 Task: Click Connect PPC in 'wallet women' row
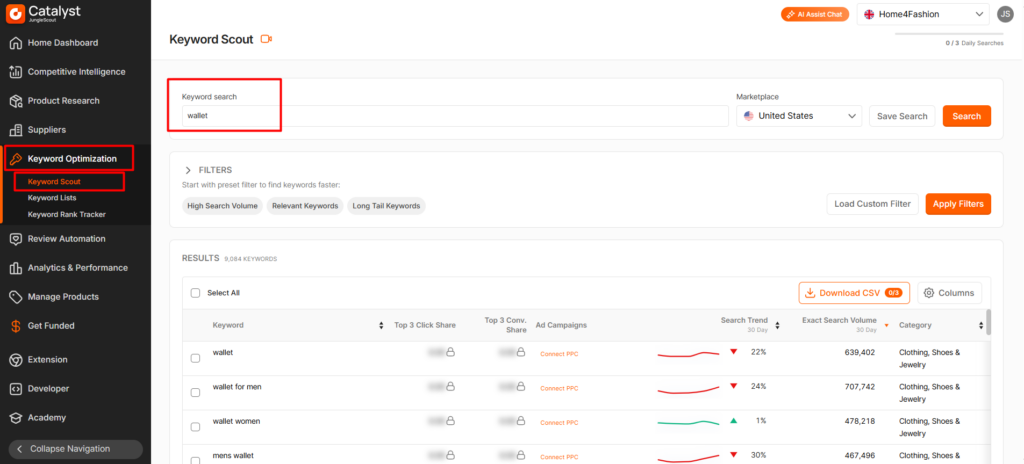coord(559,422)
